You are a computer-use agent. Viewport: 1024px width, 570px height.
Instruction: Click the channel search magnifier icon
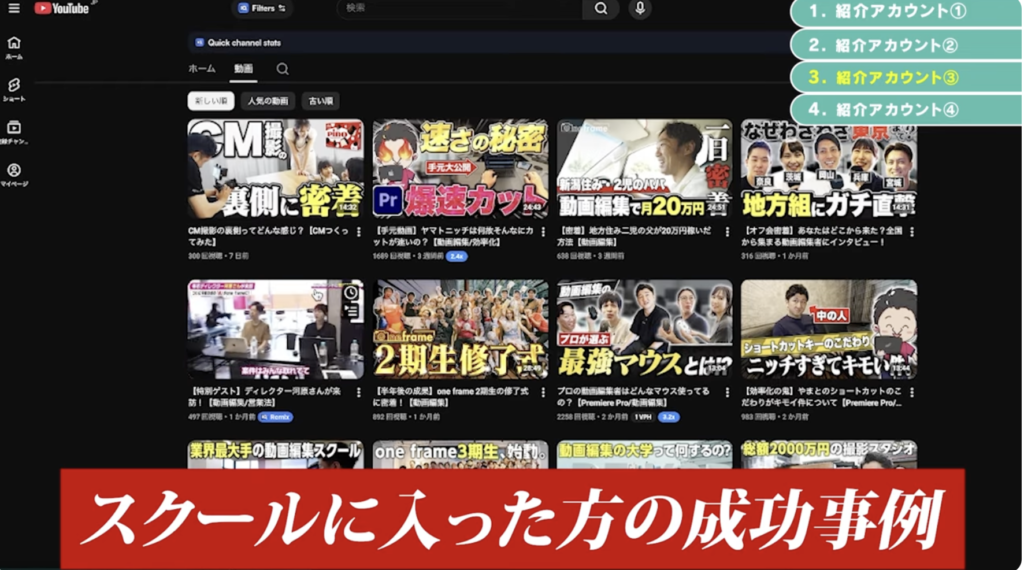pyautogui.click(x=283, y=69)
